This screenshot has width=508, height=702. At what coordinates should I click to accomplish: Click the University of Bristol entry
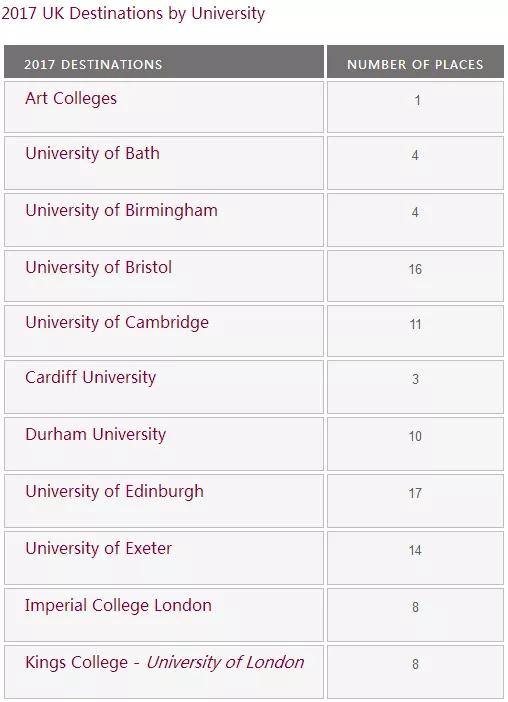click(x=98, y=267)
